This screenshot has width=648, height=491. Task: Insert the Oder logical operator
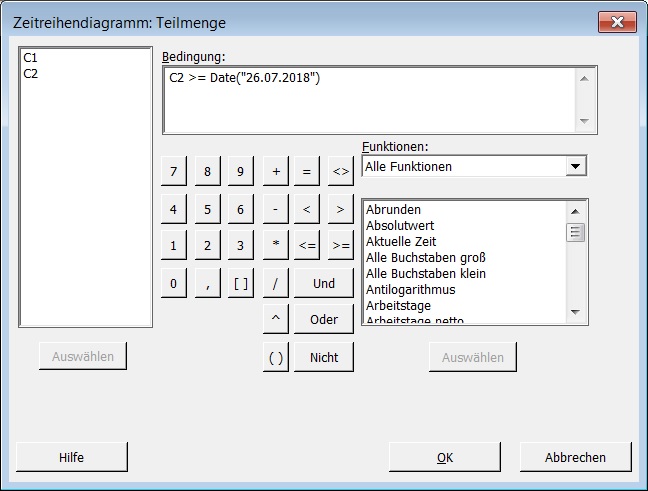tap(324, 319)
